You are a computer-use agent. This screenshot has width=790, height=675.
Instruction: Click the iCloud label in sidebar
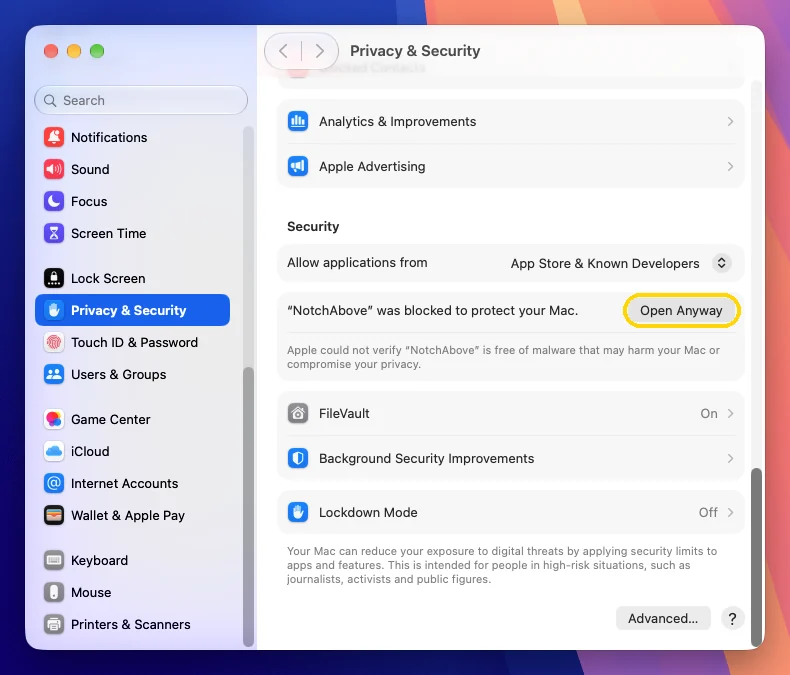coord(90,451)
